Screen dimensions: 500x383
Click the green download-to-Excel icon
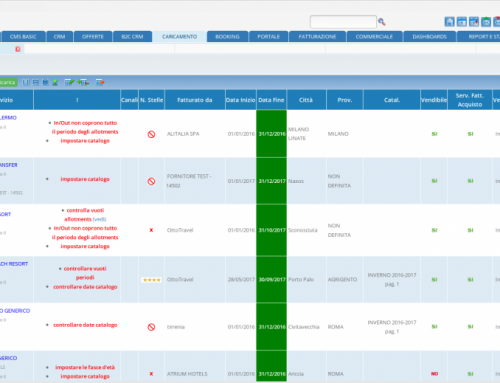click(x=55, y=82)
